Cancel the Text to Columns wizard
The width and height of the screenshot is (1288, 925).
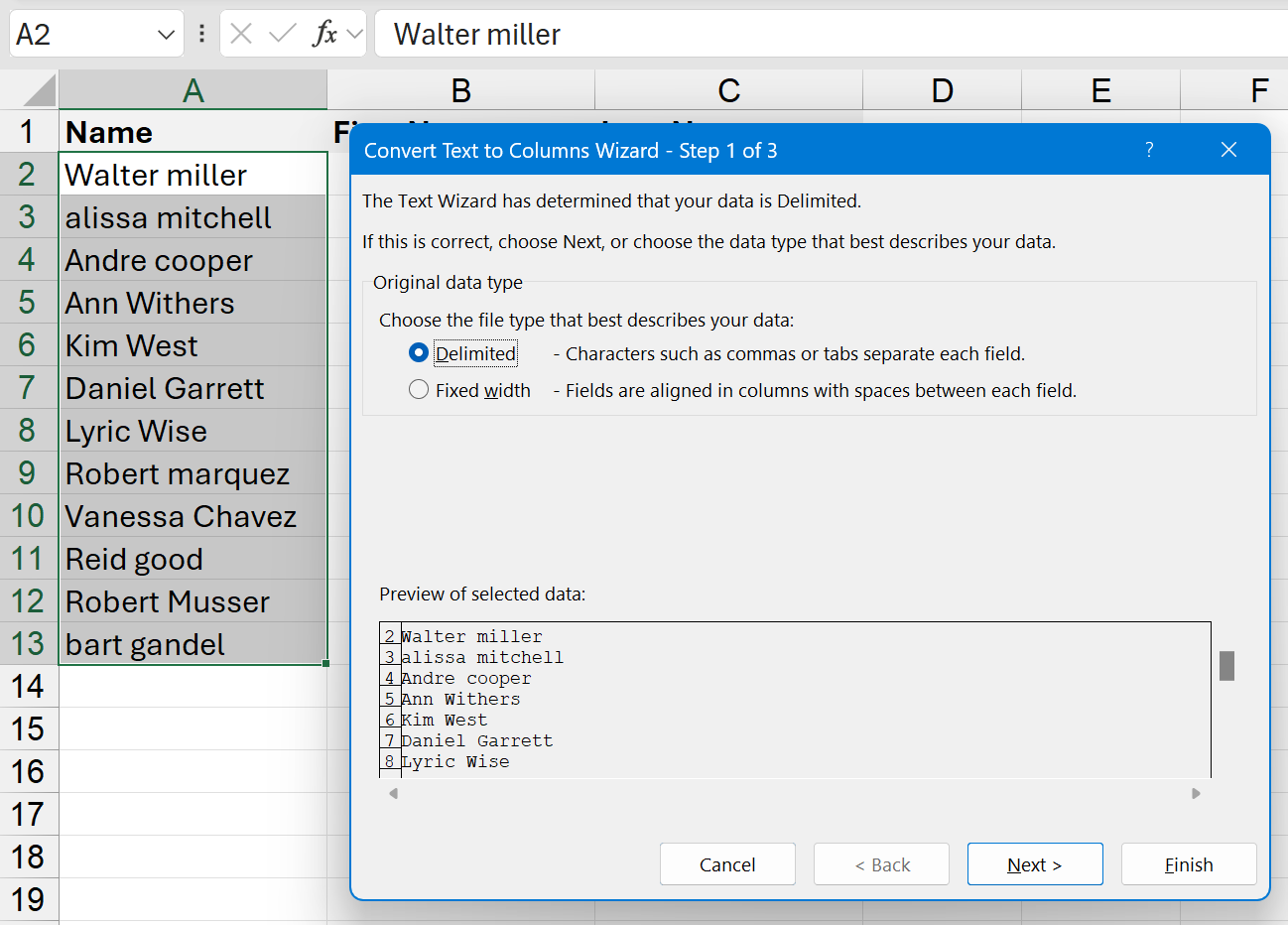[726, 864]
